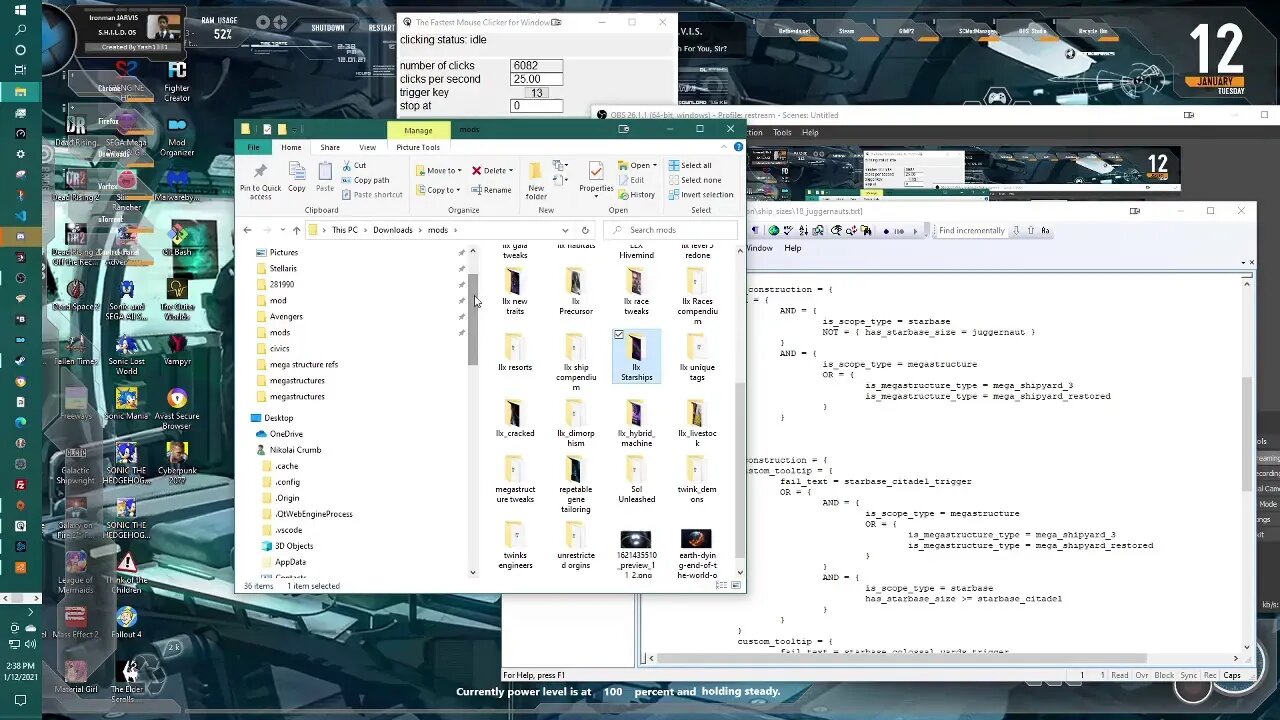Image resolution: width=1280 pixels, height=720 pixels.
Task: Switch to the View ribbon tab
Action: [x=367, y=147]
